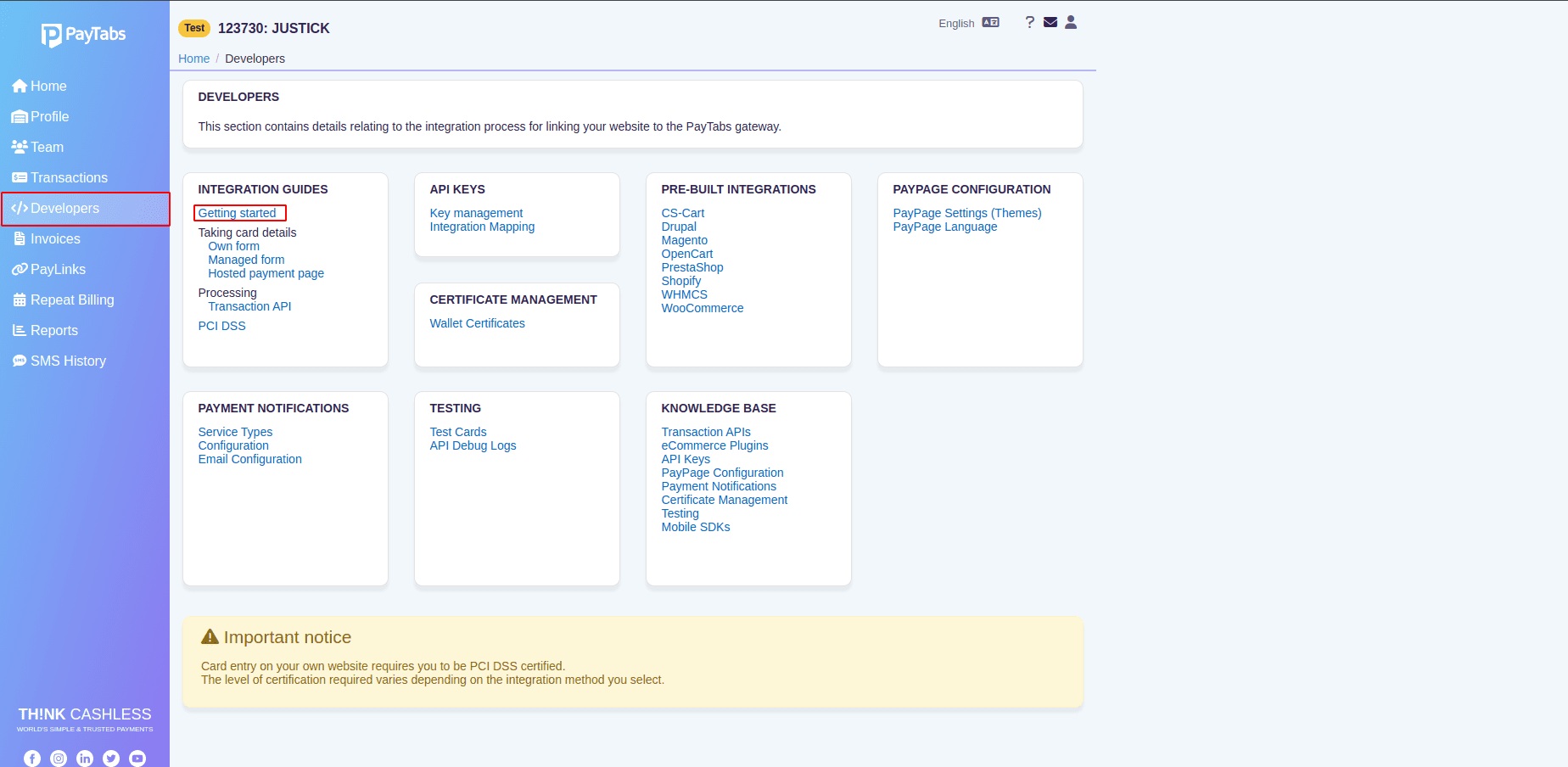
Task: Open Reports in the sidebar menu
Action: coord(54,331)
